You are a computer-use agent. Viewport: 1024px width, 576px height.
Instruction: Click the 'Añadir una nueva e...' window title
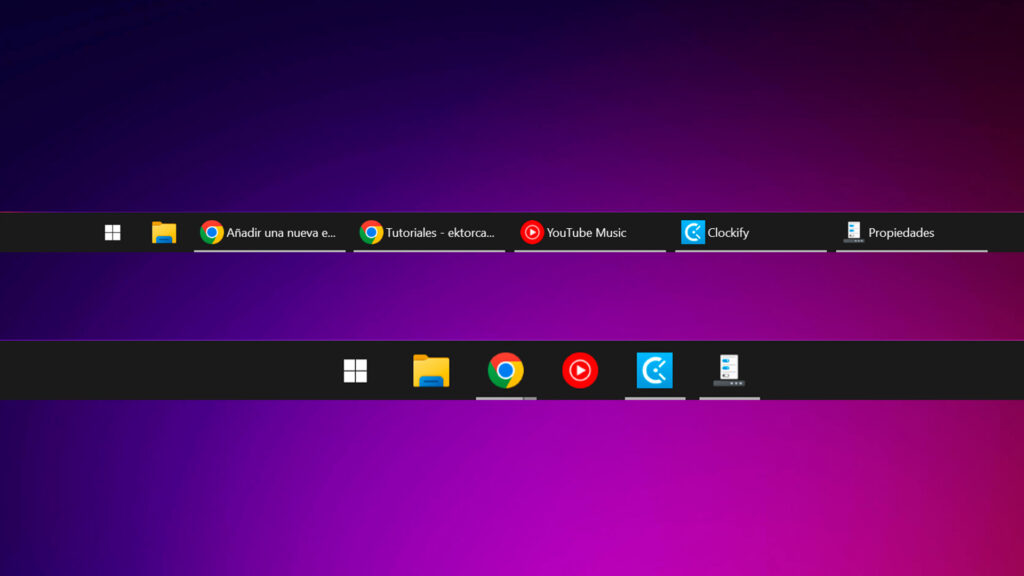[281, 232]
